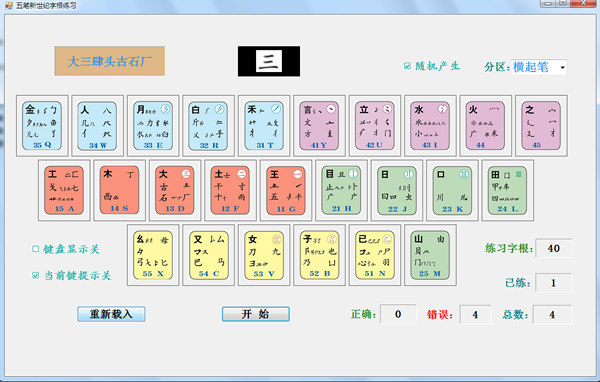Select the 山 25 M key card
The image size is (600, 382).
pos(430,255)
